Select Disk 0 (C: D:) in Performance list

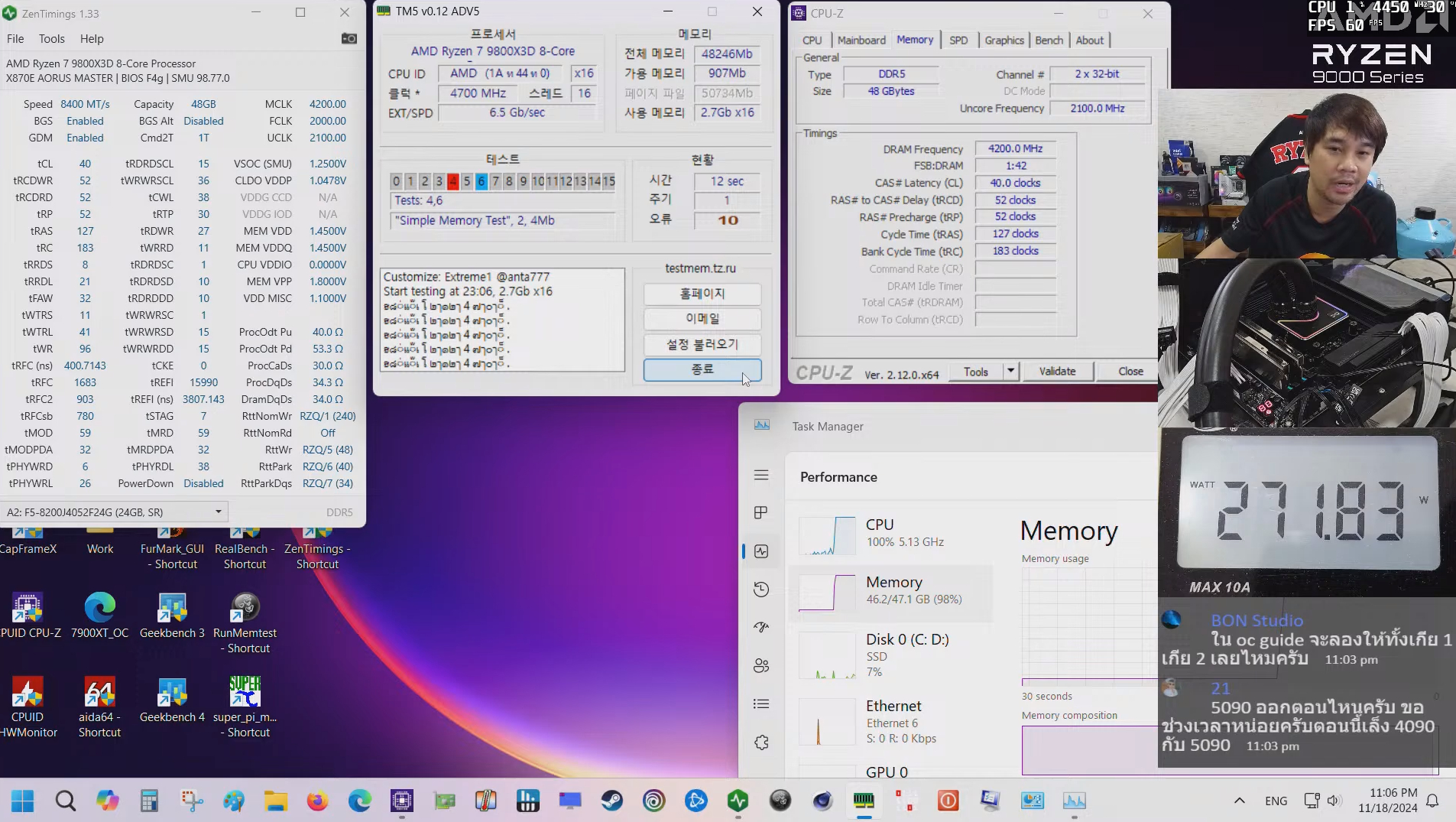click(x=890, y=655)
